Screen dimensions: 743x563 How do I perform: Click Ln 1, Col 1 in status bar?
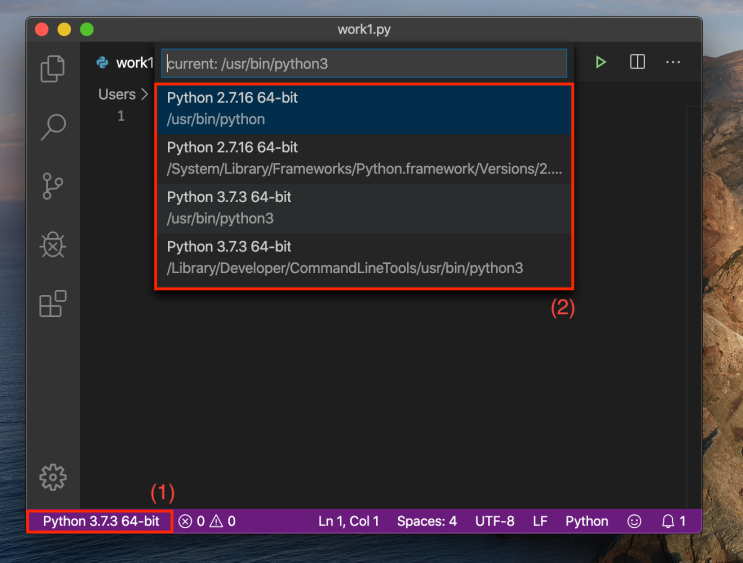coord(348,521)
